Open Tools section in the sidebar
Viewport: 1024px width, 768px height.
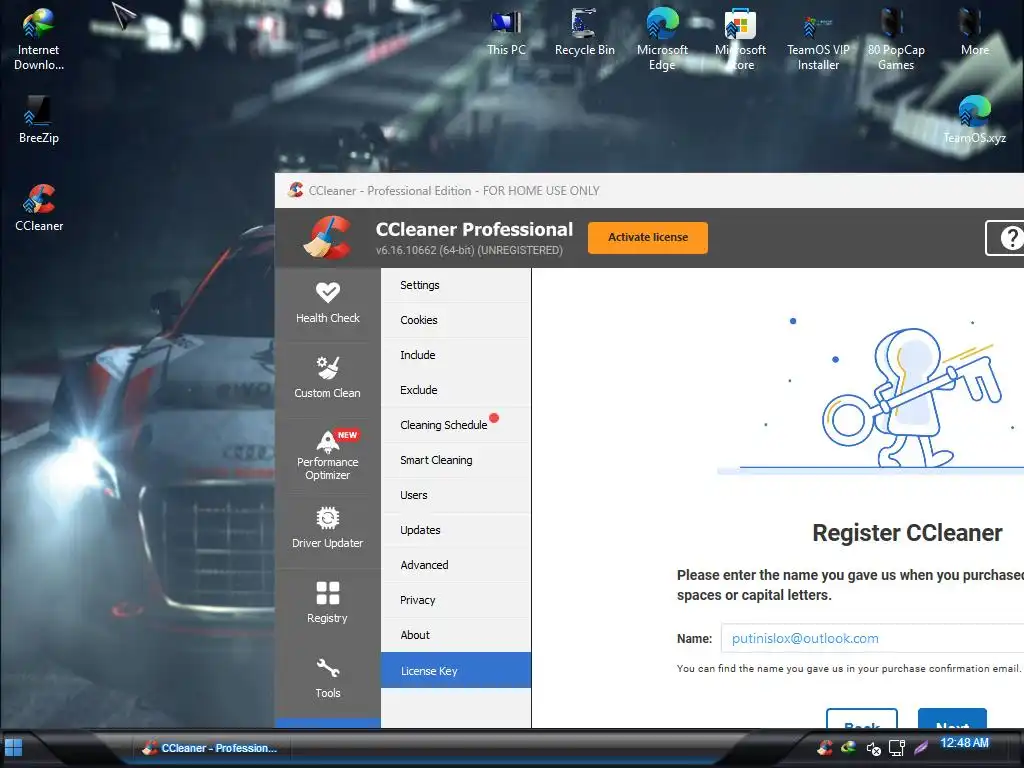[328, 678]
